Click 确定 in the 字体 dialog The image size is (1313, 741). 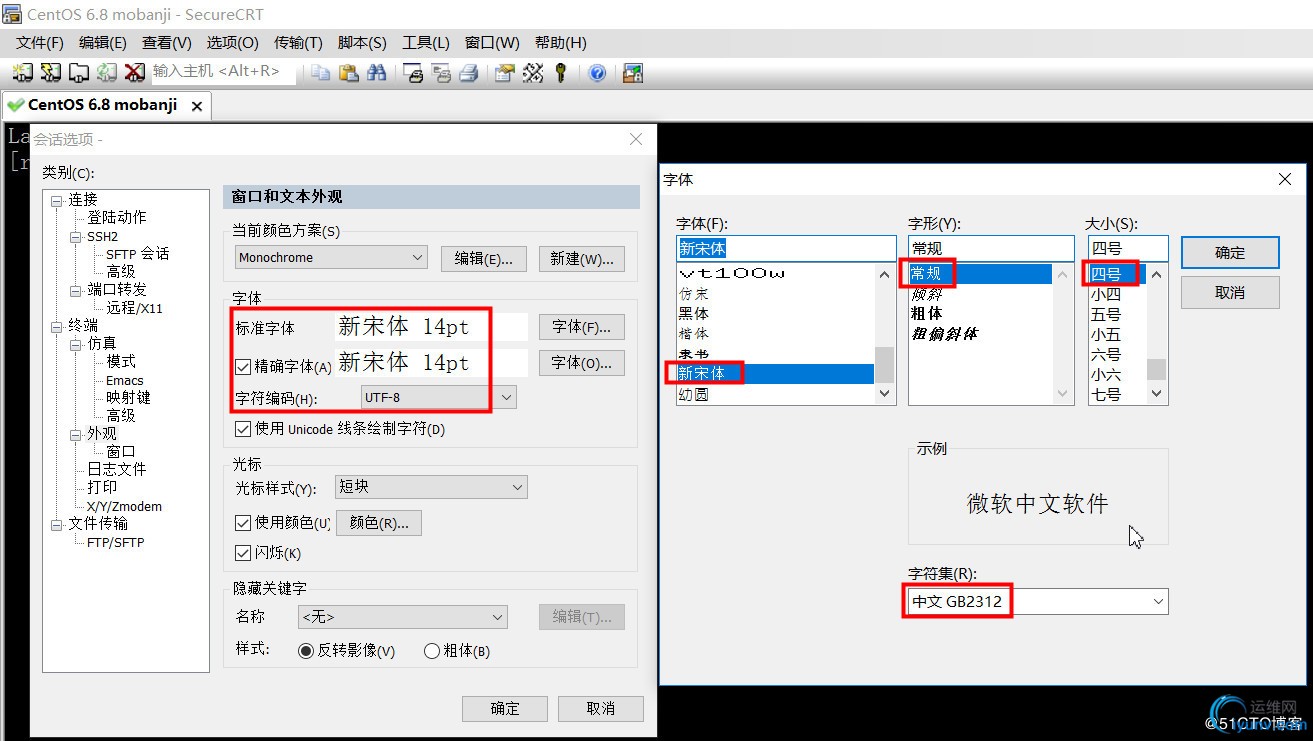coord(1230,253)
